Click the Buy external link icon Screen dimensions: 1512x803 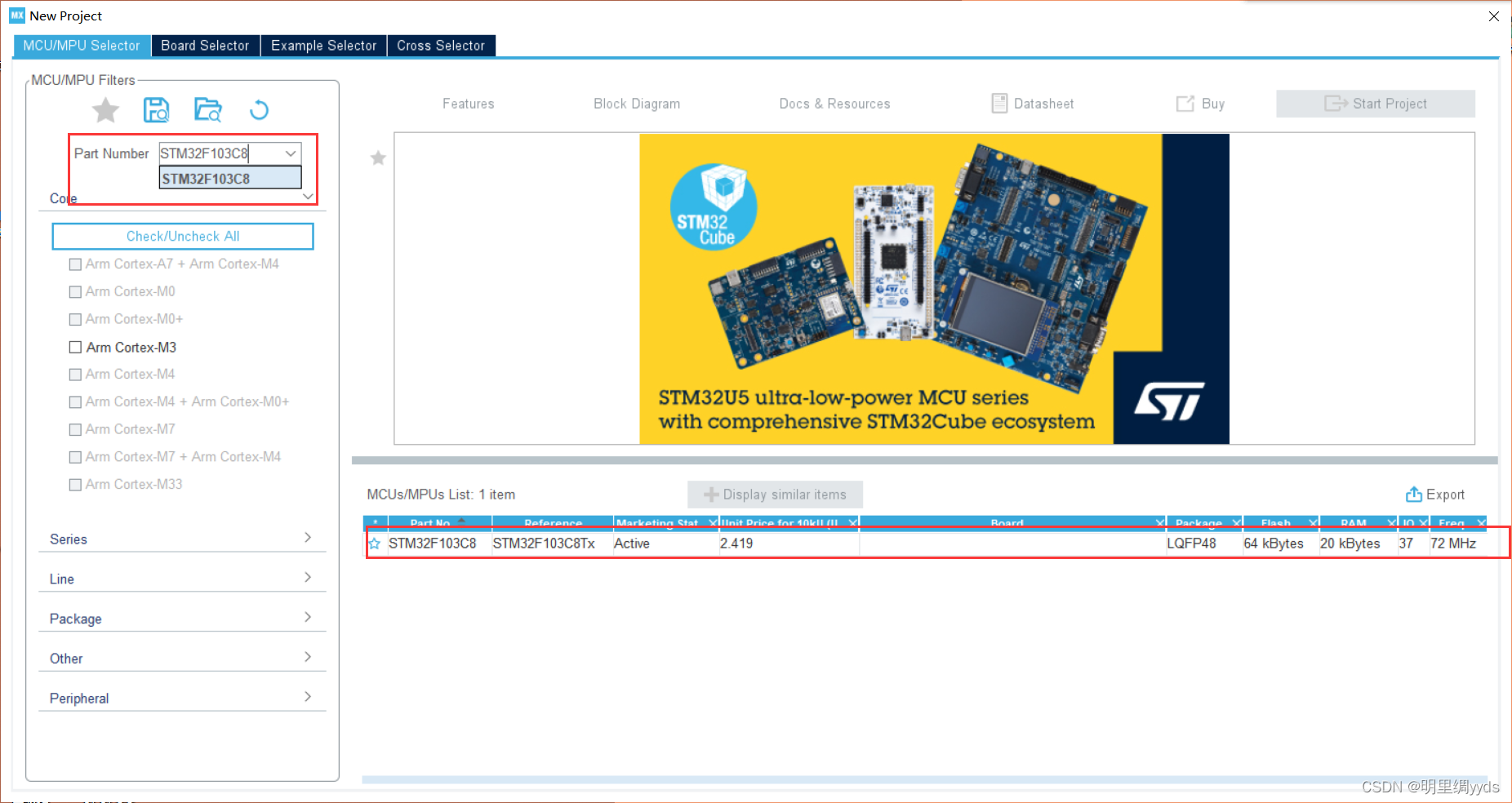pos(1185,104)
